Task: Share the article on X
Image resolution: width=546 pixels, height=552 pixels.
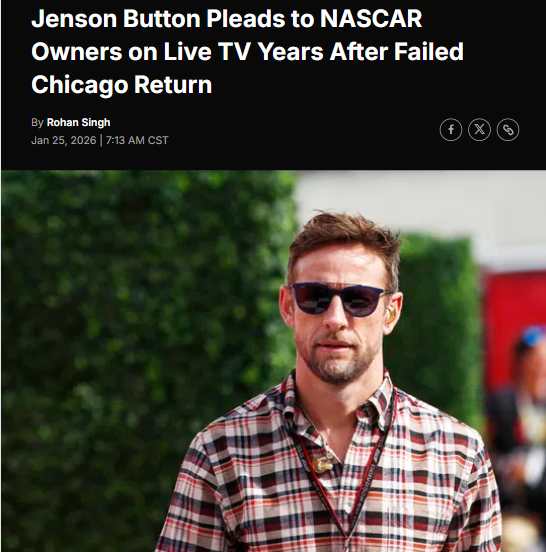Action: (x=479, y=130)
